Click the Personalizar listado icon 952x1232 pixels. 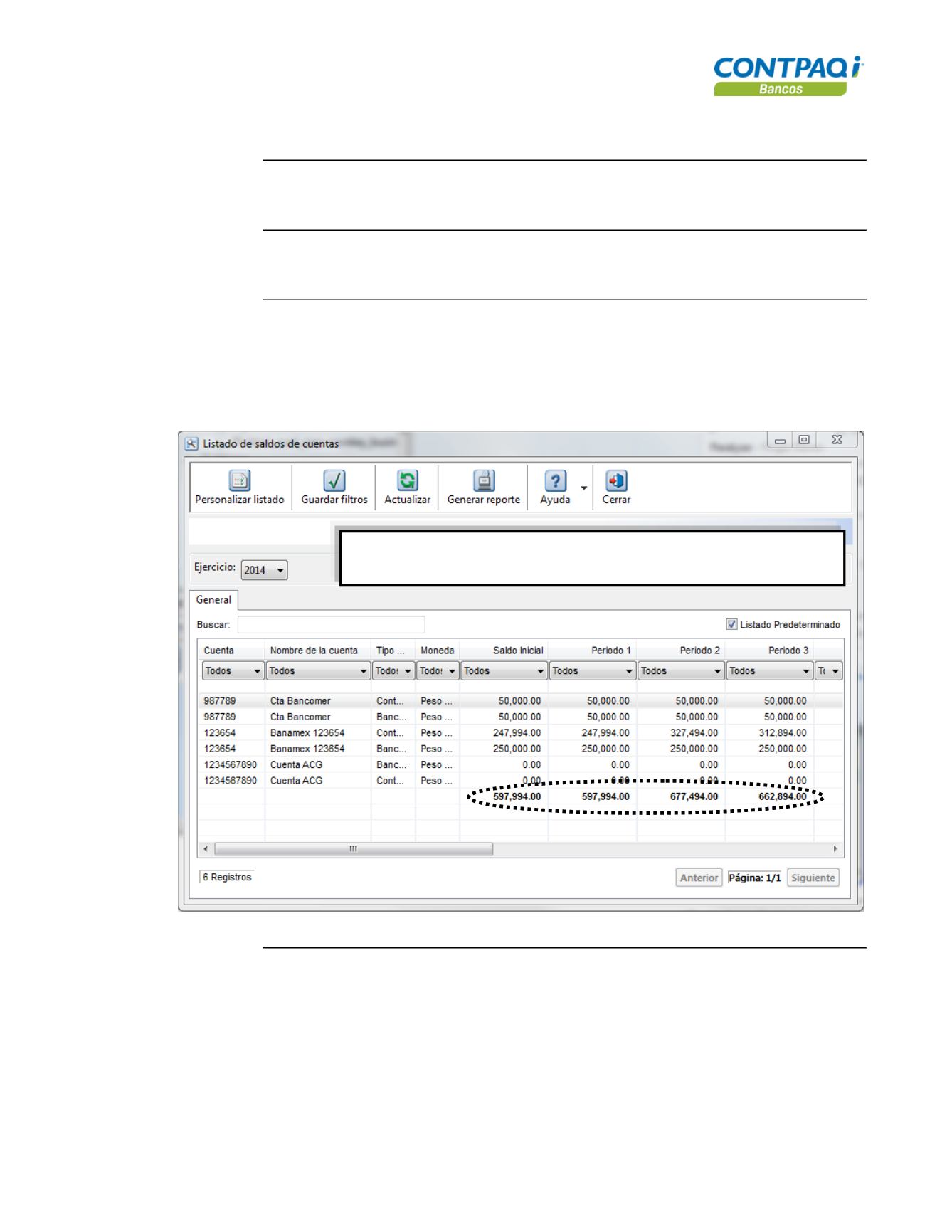tap(239, 481)
